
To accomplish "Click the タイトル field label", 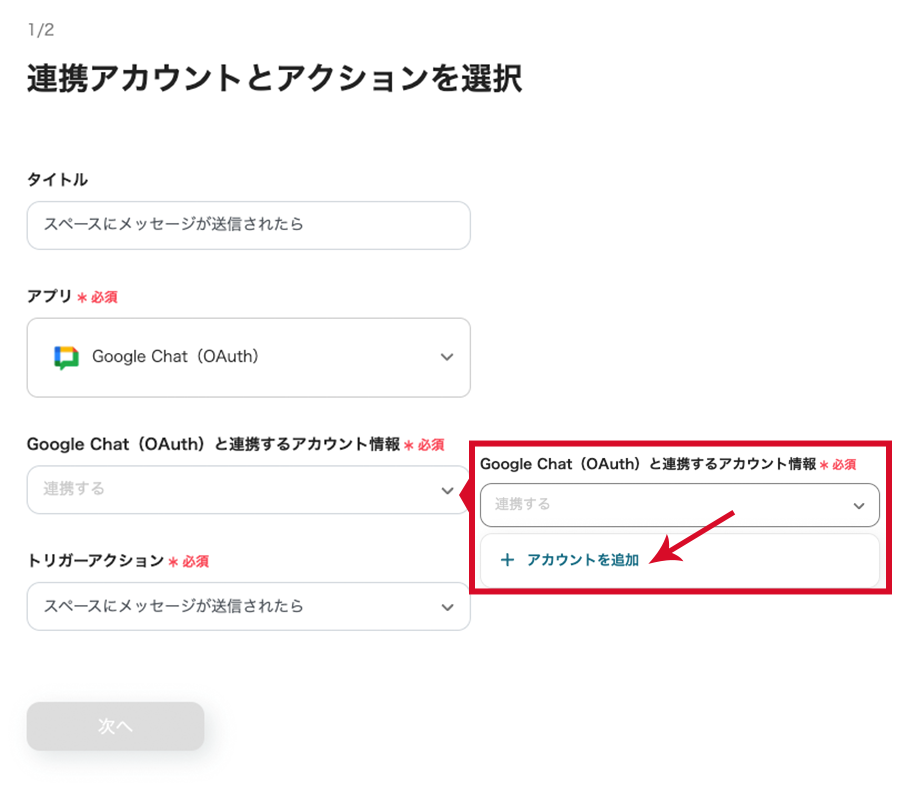I will tap(57, 180).
